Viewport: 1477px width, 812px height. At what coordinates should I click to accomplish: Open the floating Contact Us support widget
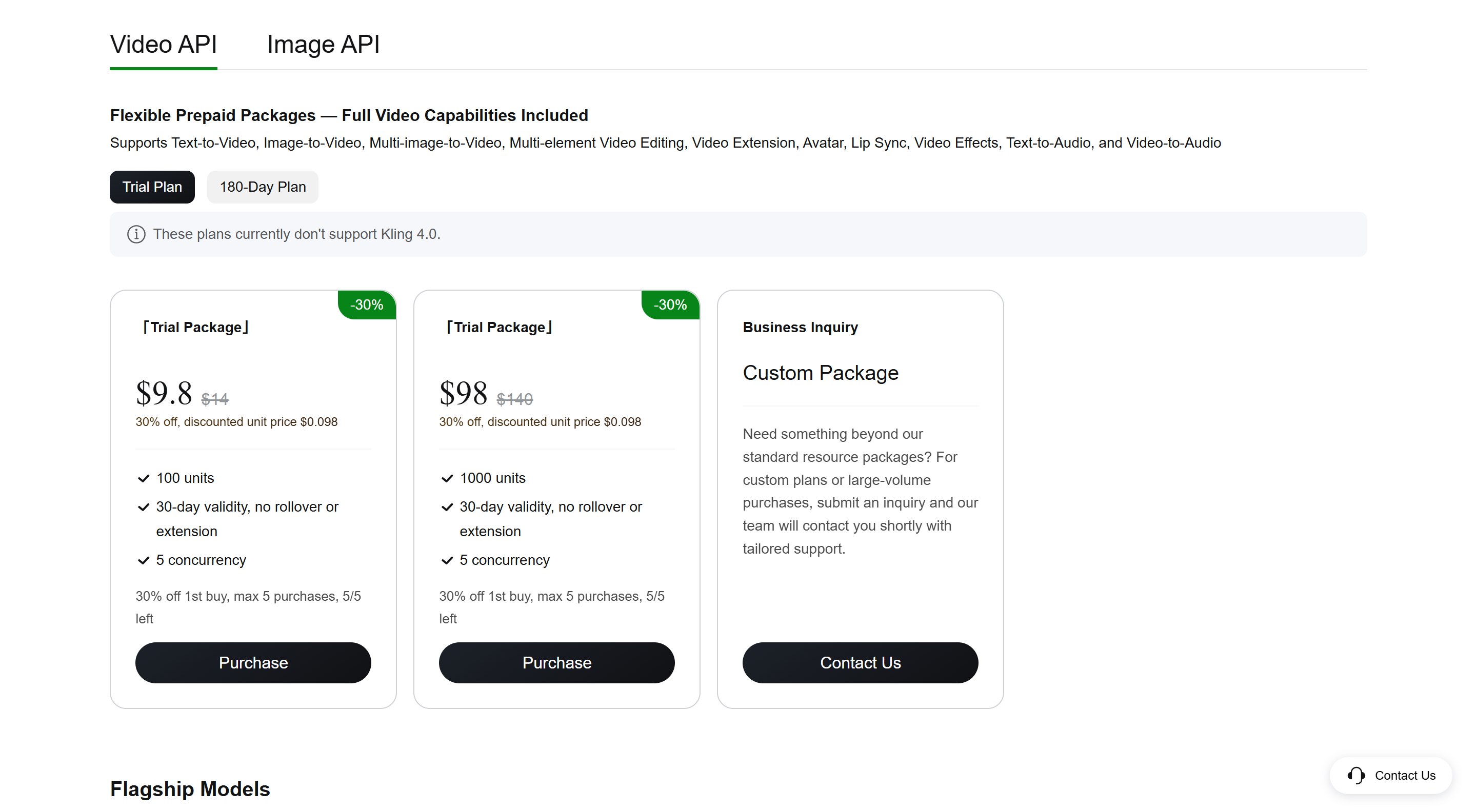coord(1391,775)
